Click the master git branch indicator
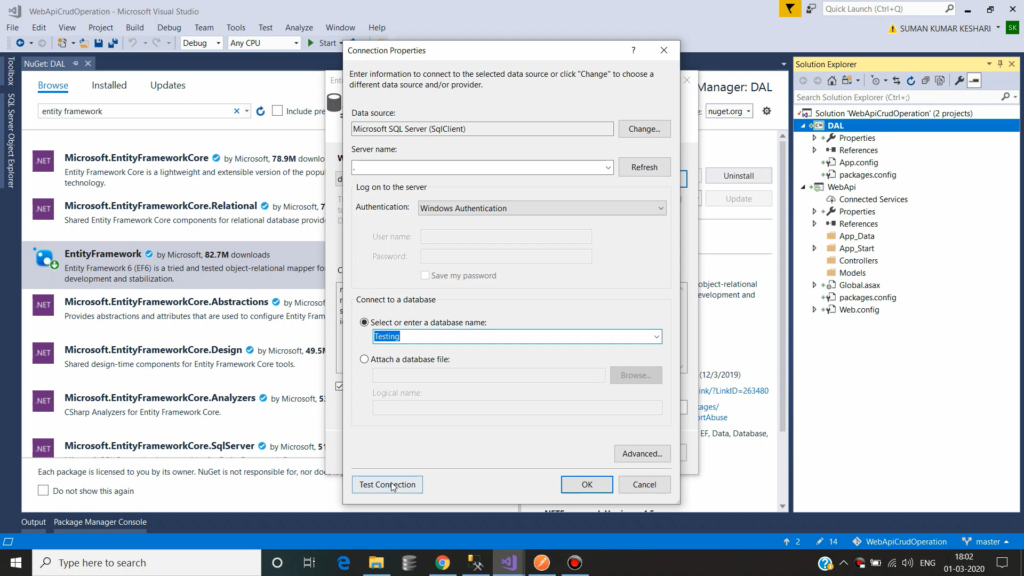This screenshot has height=576, width=1024. [x=986, y=541]
